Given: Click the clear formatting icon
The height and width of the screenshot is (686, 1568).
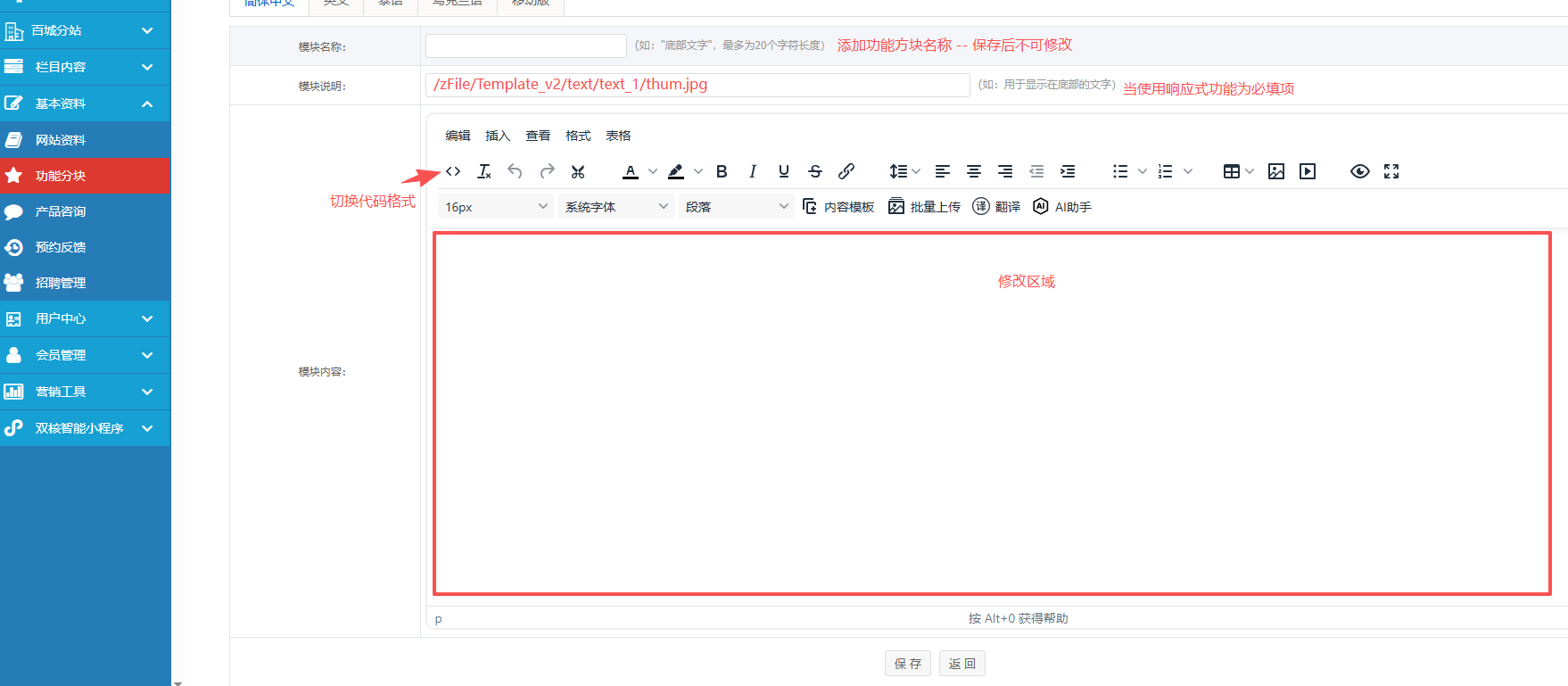Looking at the screenshot, I should [484, 171].
